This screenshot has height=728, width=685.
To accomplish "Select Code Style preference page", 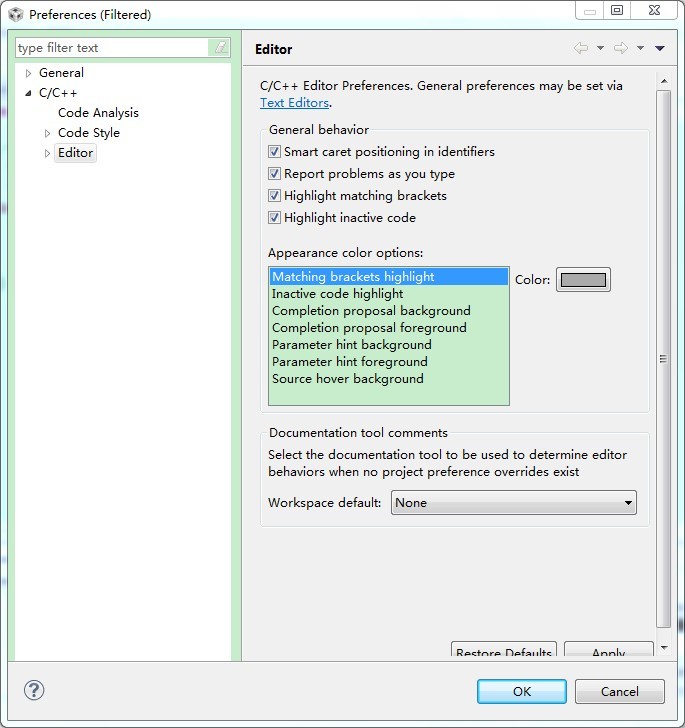I will (x=89, y=133).
